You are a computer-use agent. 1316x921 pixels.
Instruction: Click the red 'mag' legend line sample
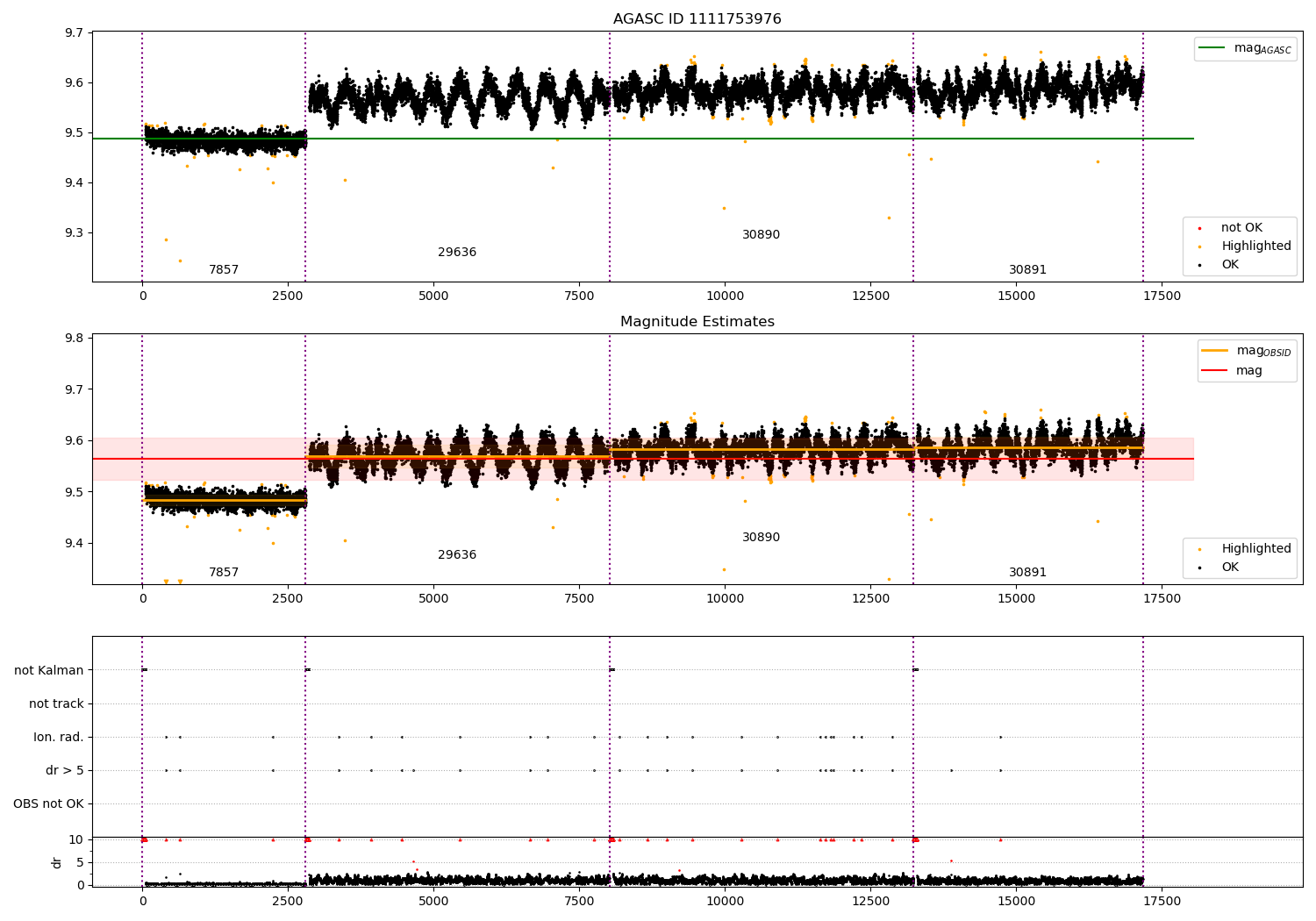[x=1215, y=371]
